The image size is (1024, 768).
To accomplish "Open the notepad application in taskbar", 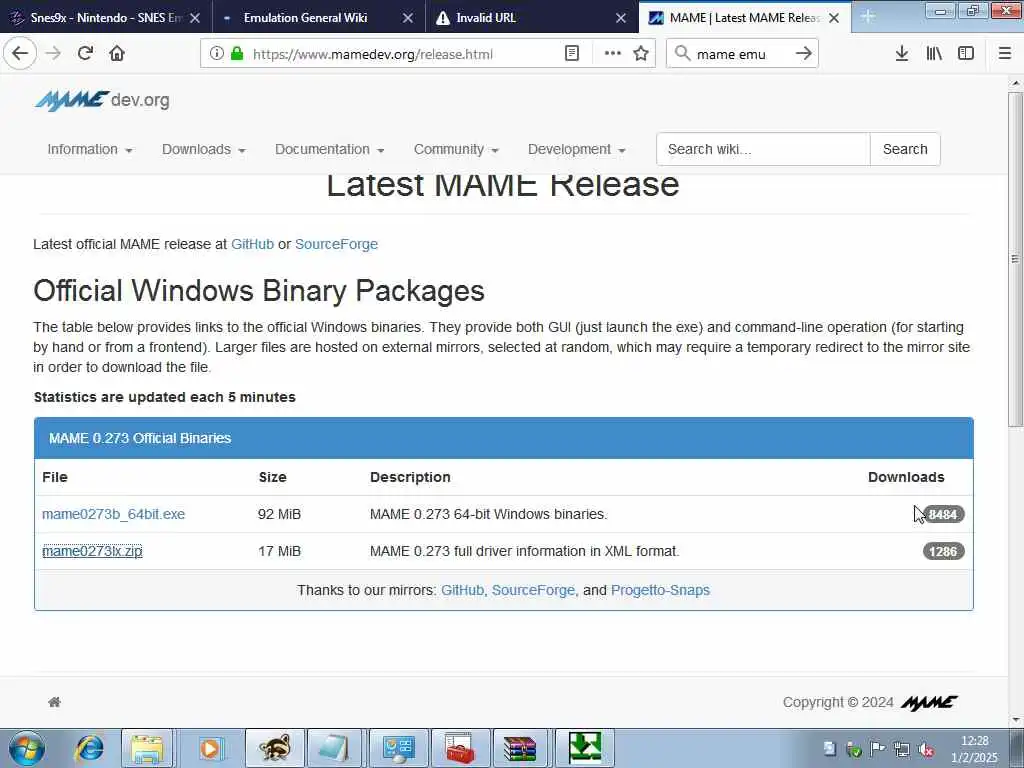I will click(x=334, y=748).
